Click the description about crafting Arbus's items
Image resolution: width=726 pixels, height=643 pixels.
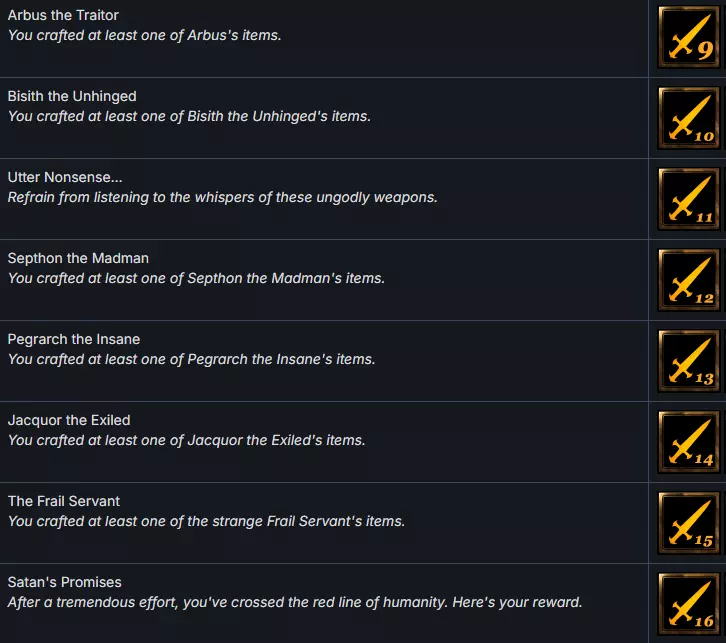[x=144, y=35]
